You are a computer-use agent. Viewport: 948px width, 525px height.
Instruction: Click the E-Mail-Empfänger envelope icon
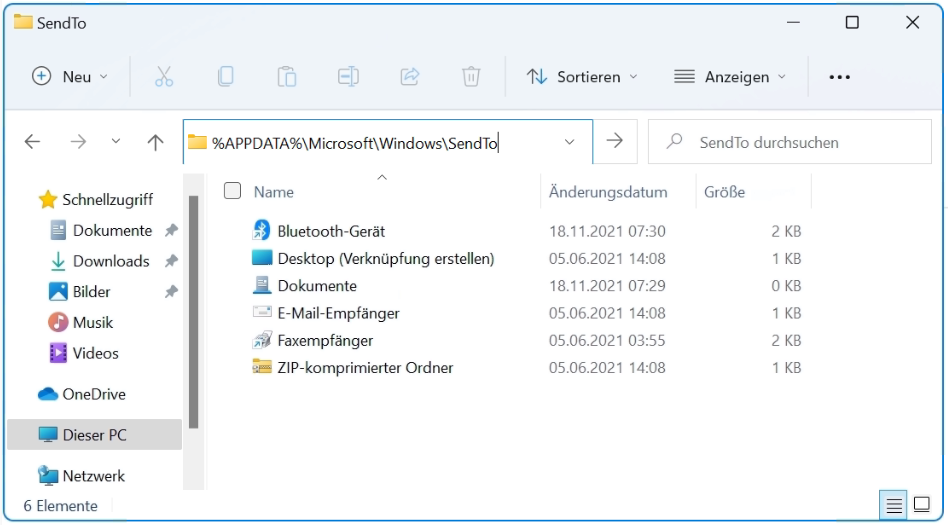point(262,312)
